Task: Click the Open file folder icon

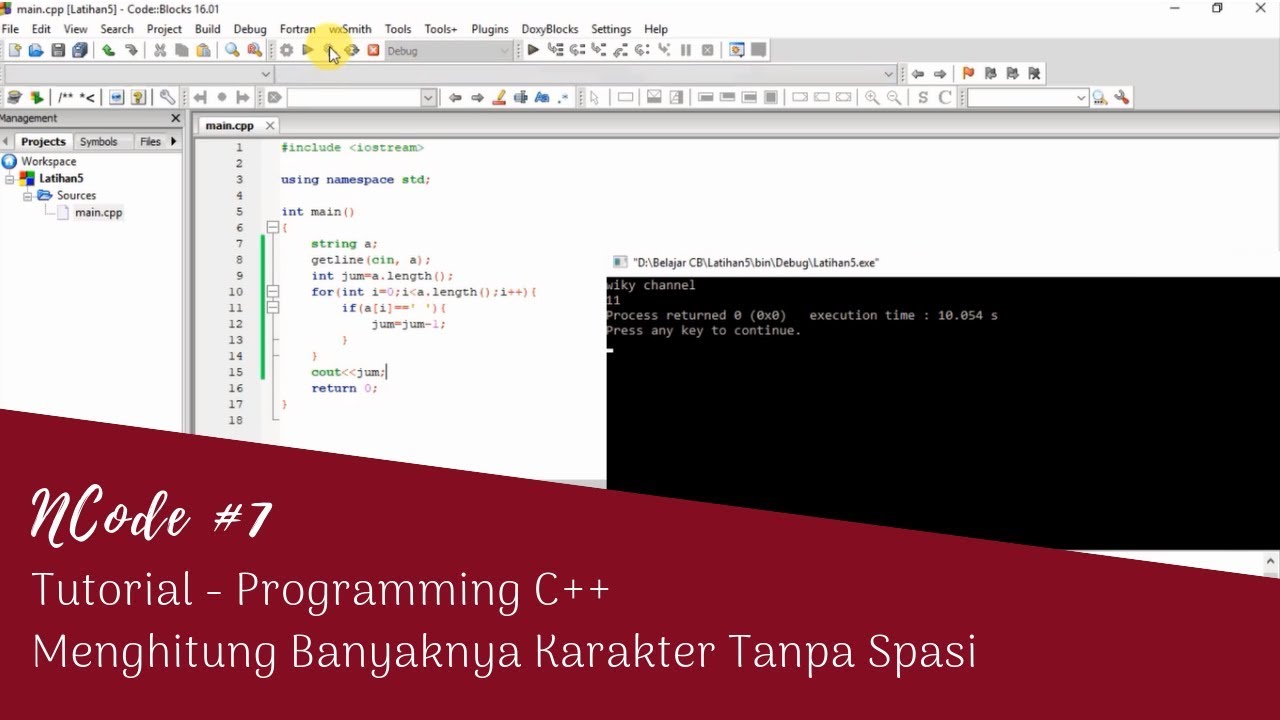Action: (x=36, y=50)
